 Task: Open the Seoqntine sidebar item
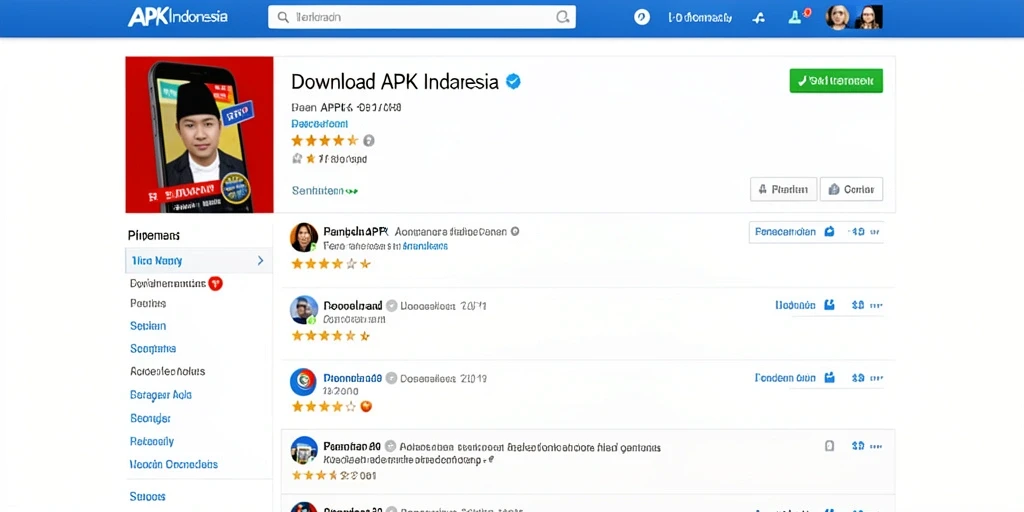coord(153,349)
